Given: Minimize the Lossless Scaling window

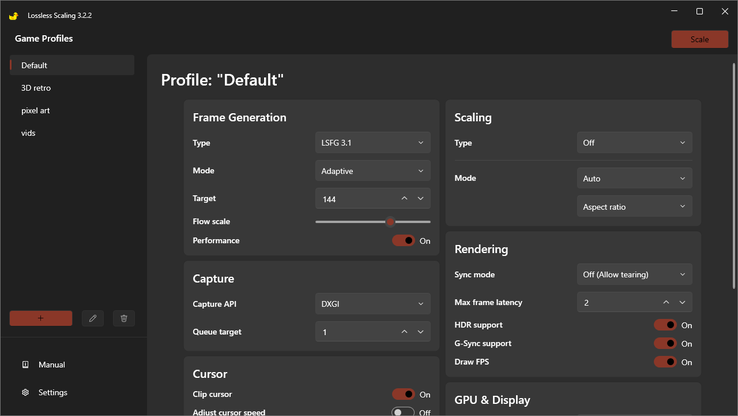Looking at the screenshot, I should click(674, 11).
